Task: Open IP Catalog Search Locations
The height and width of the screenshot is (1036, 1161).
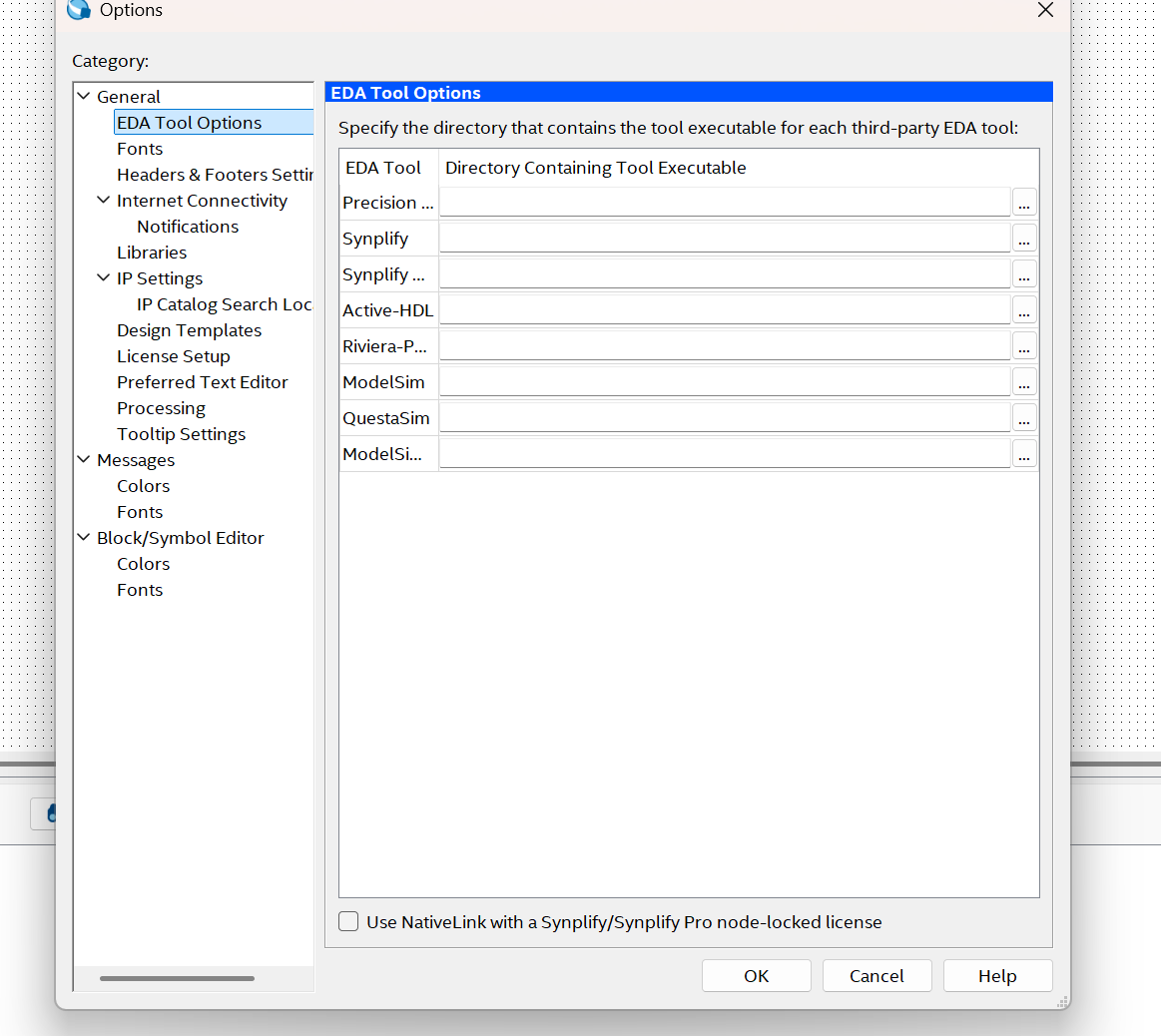Action: point(225,304)
